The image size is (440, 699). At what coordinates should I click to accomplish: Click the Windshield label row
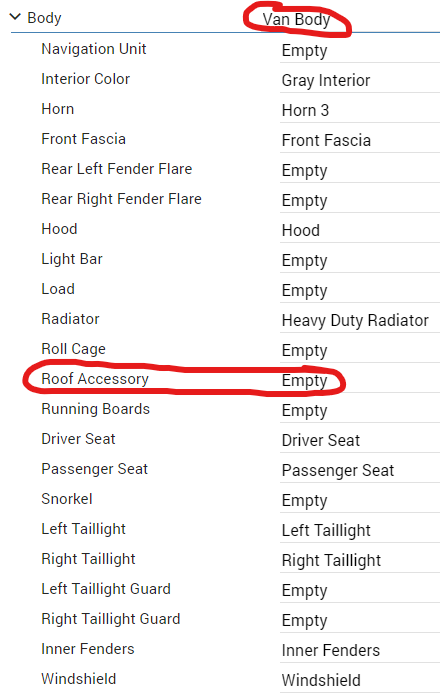pos(79,679)
